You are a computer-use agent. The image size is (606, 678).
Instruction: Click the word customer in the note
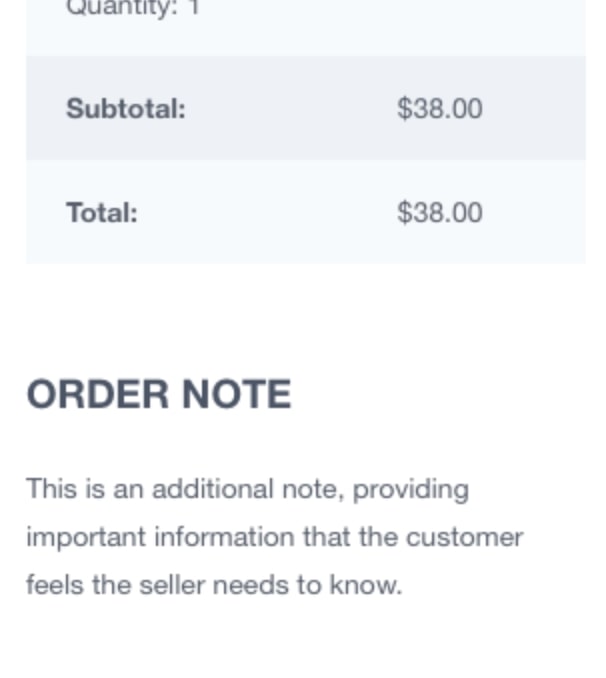pyautogui.click(x=465, y=537)
